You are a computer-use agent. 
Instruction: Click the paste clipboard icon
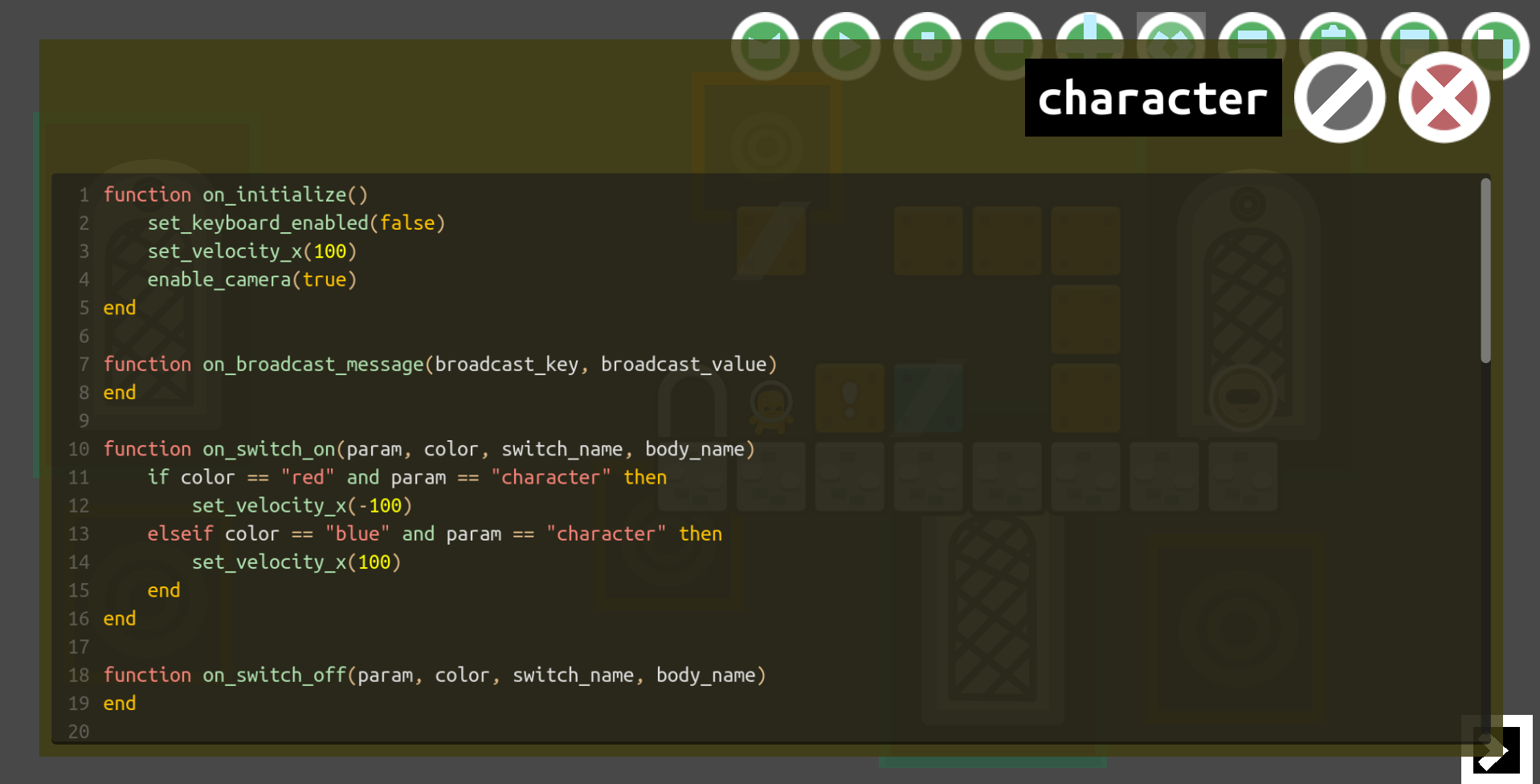point(1330,46)
